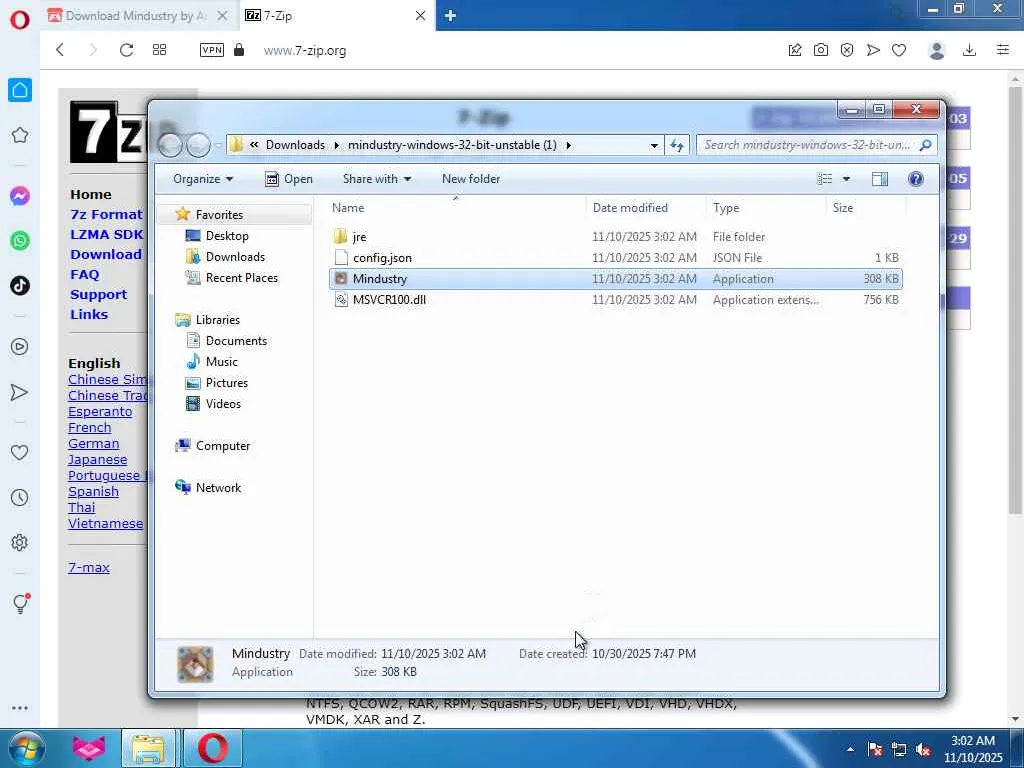Select Desktop in Favorites
The height and width of the screenshot is (768, 1024).
(226, 236)
